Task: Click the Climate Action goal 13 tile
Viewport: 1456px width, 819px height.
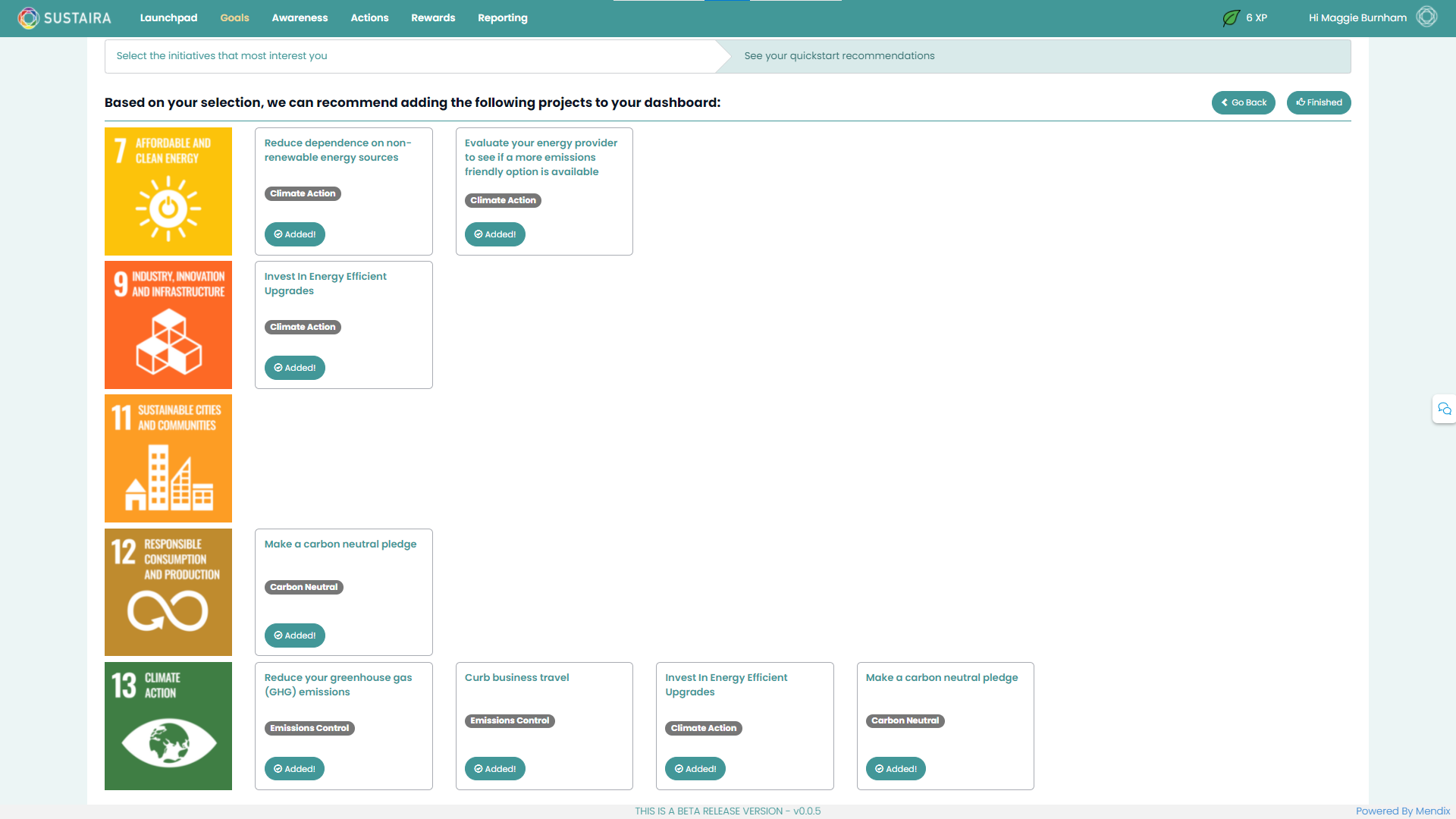Action: click(x=168, y=726)
